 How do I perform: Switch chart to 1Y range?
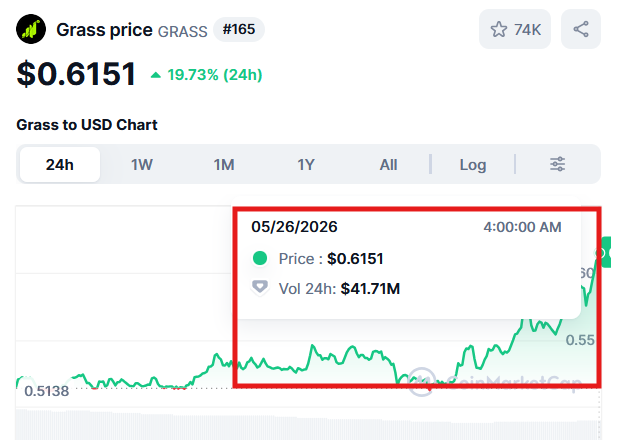[x=306, y=165]
